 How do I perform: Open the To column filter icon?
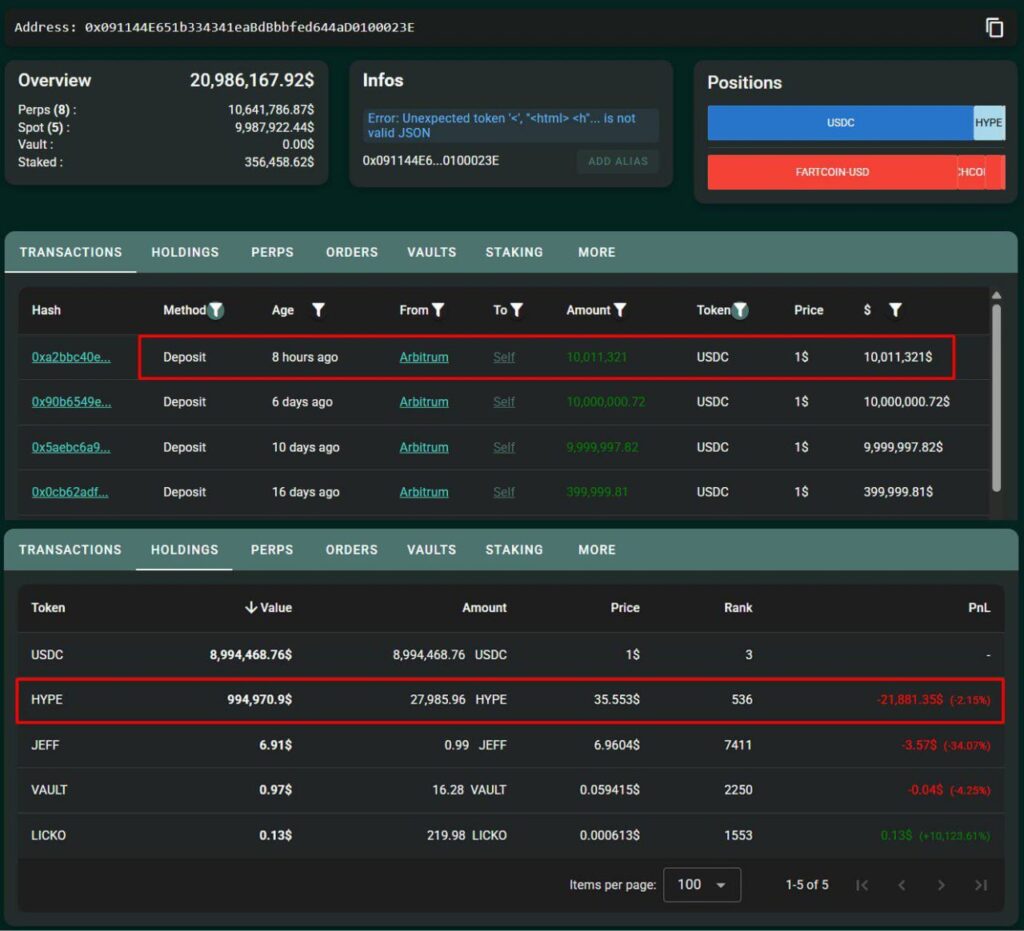point(517,310)
